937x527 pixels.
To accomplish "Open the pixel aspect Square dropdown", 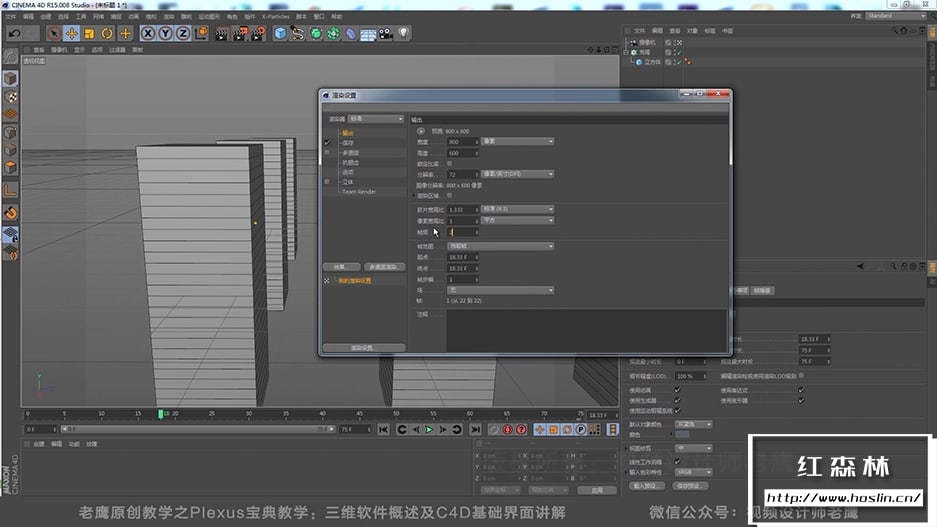I will pos(518,220).
